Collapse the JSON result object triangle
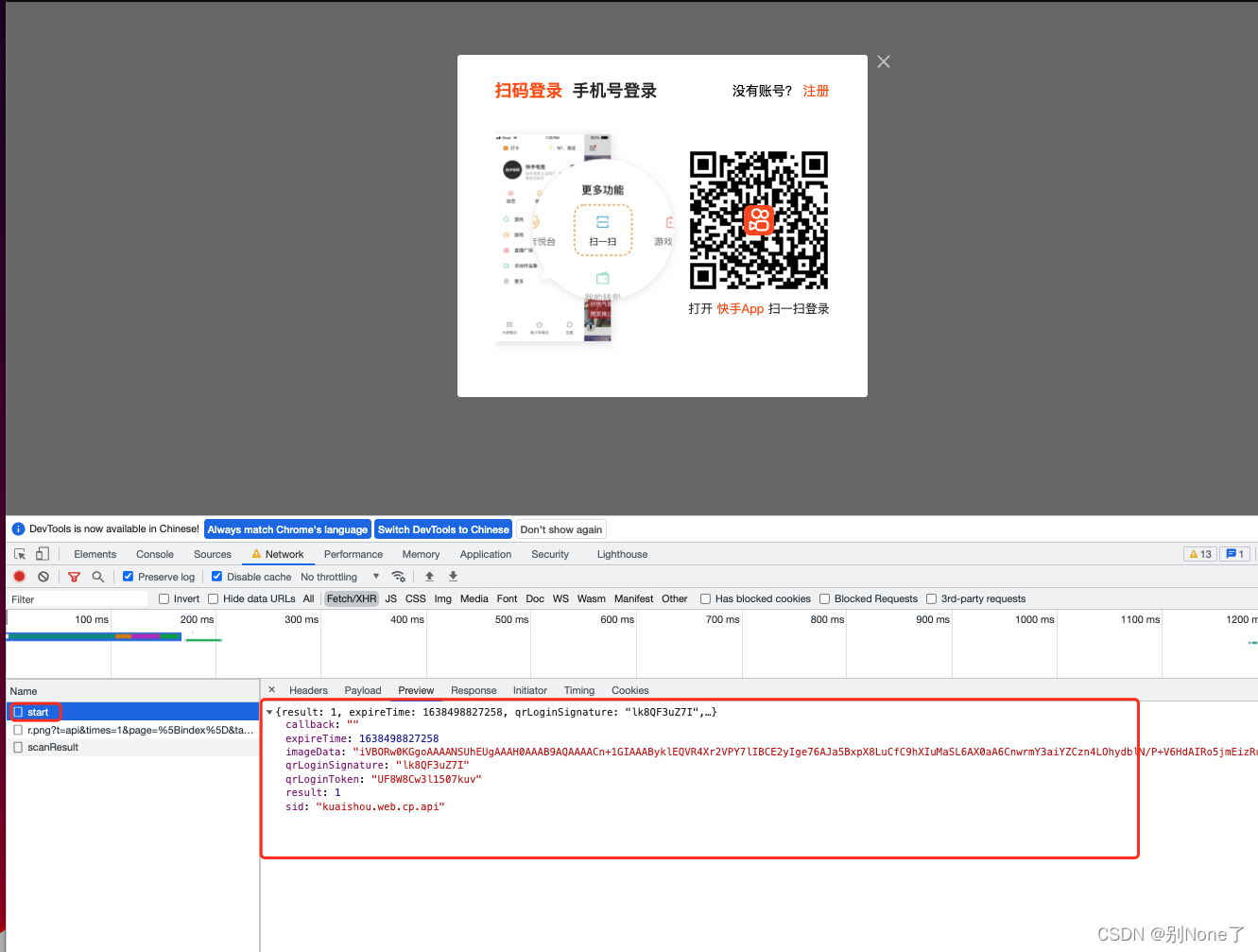The width and height of the screenshot is (1258, 952). (x=269, y=712)
